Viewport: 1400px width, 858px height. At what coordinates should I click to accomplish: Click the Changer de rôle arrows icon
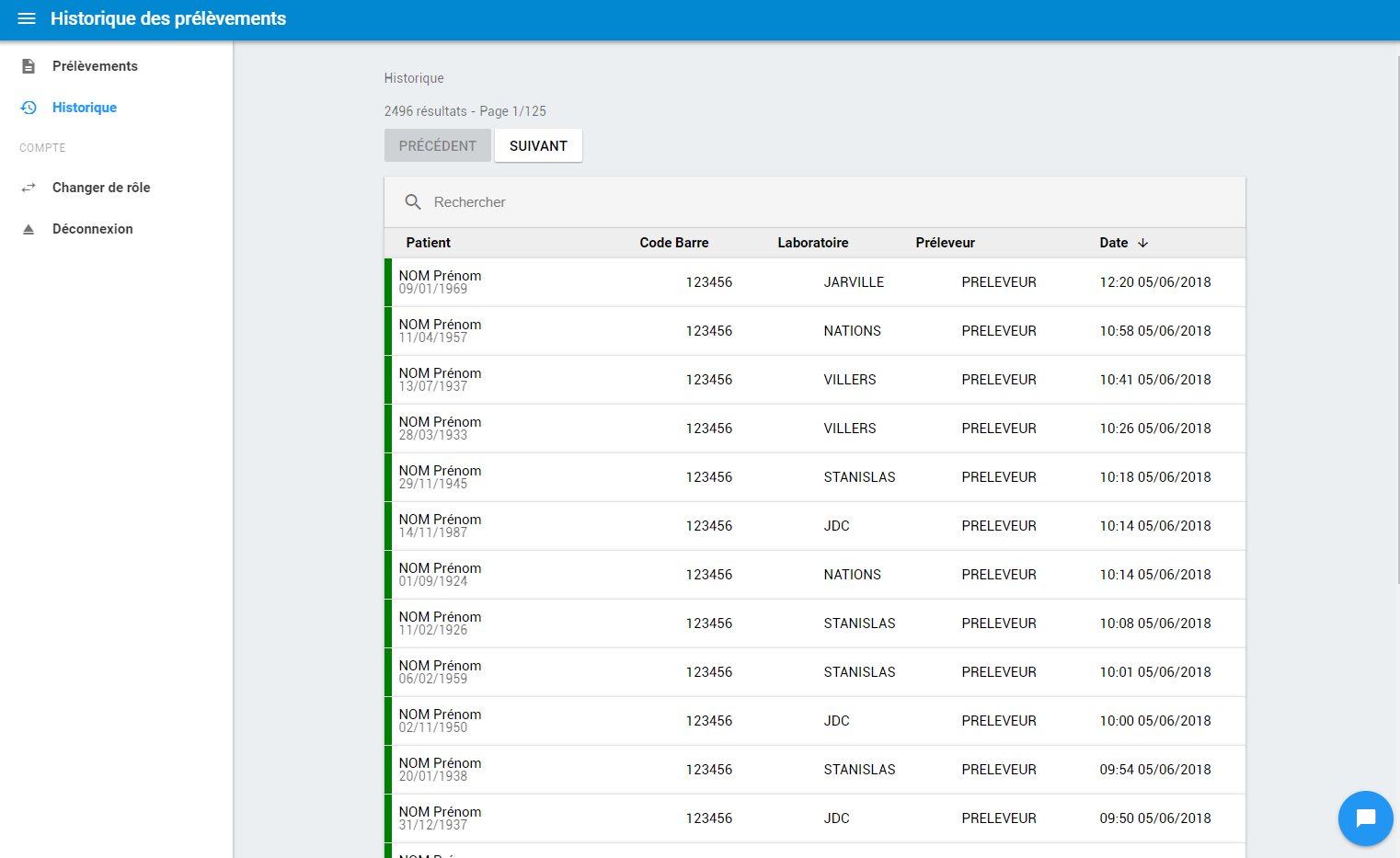29,188
